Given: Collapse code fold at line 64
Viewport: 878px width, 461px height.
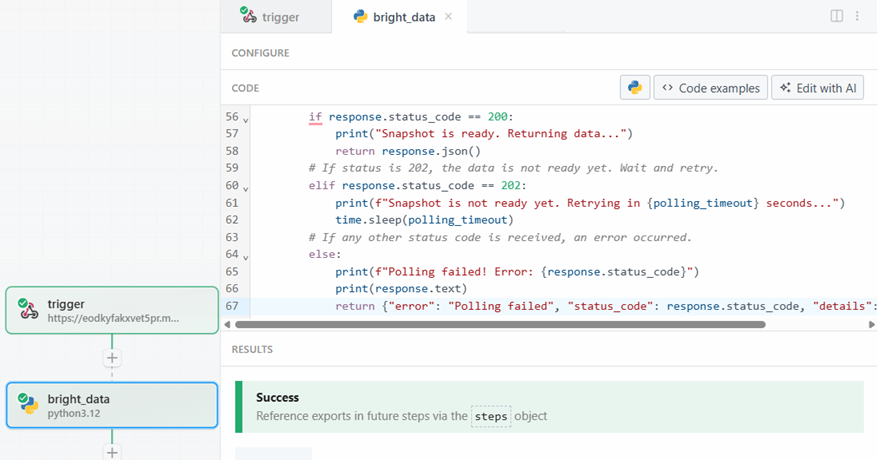Looking at the screenshot, I should [x=245, y=258].
